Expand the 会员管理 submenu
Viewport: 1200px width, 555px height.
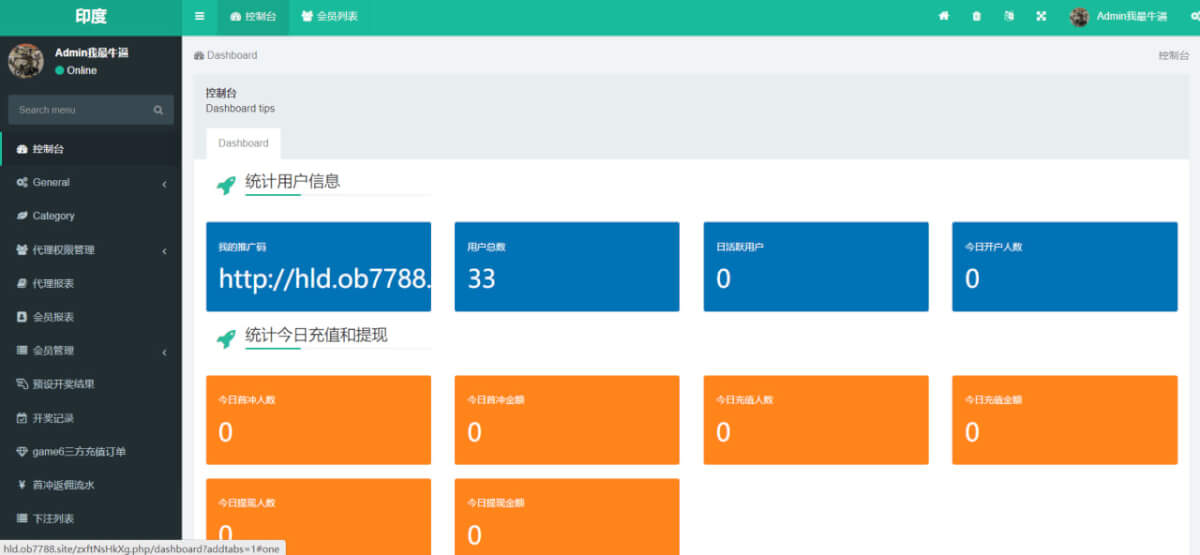click(90, 351)
